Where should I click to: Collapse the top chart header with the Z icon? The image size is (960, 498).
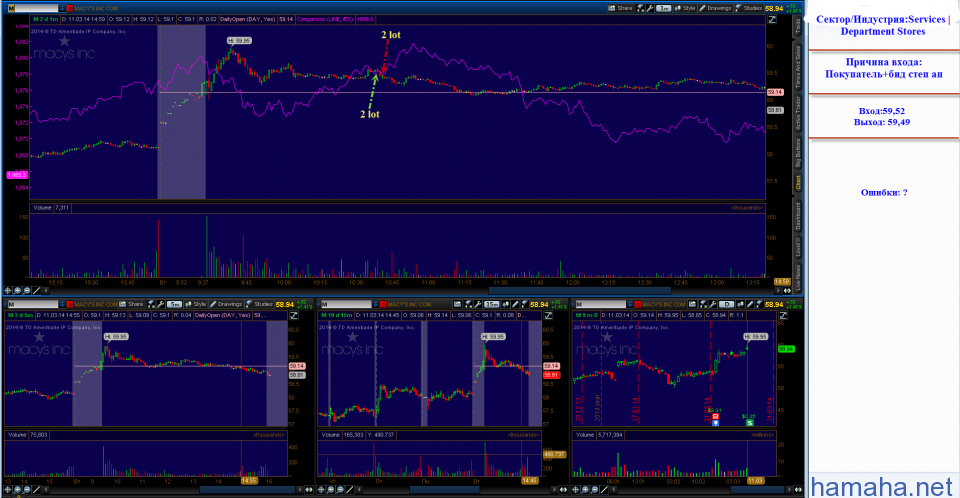[772, 20]
